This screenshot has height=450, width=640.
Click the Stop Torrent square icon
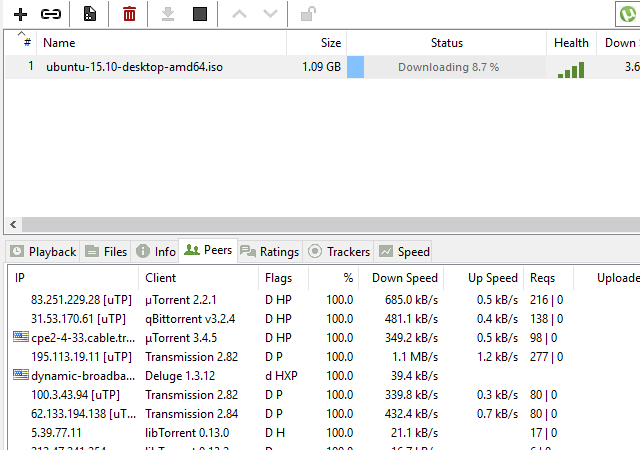click(200, 14)
